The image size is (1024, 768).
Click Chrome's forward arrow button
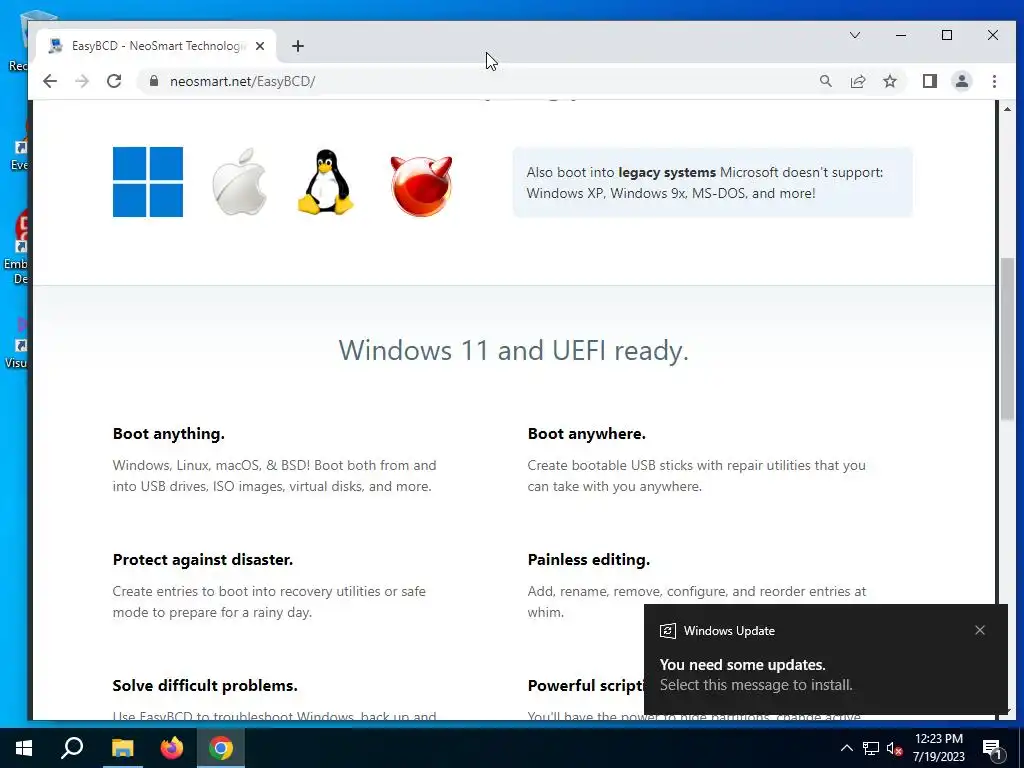(82, 81)
